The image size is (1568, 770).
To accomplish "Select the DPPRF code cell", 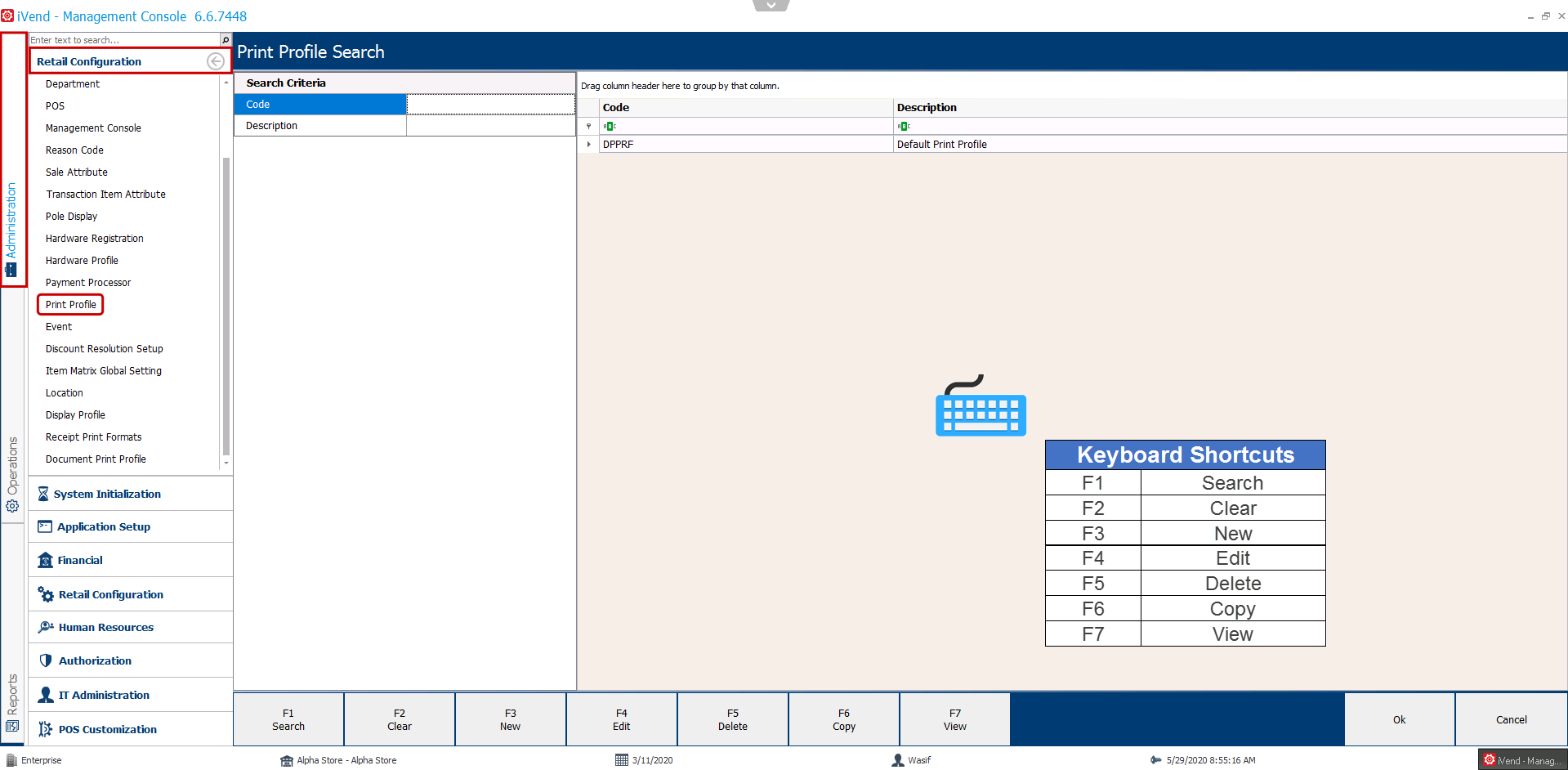I will click(746, 144).
